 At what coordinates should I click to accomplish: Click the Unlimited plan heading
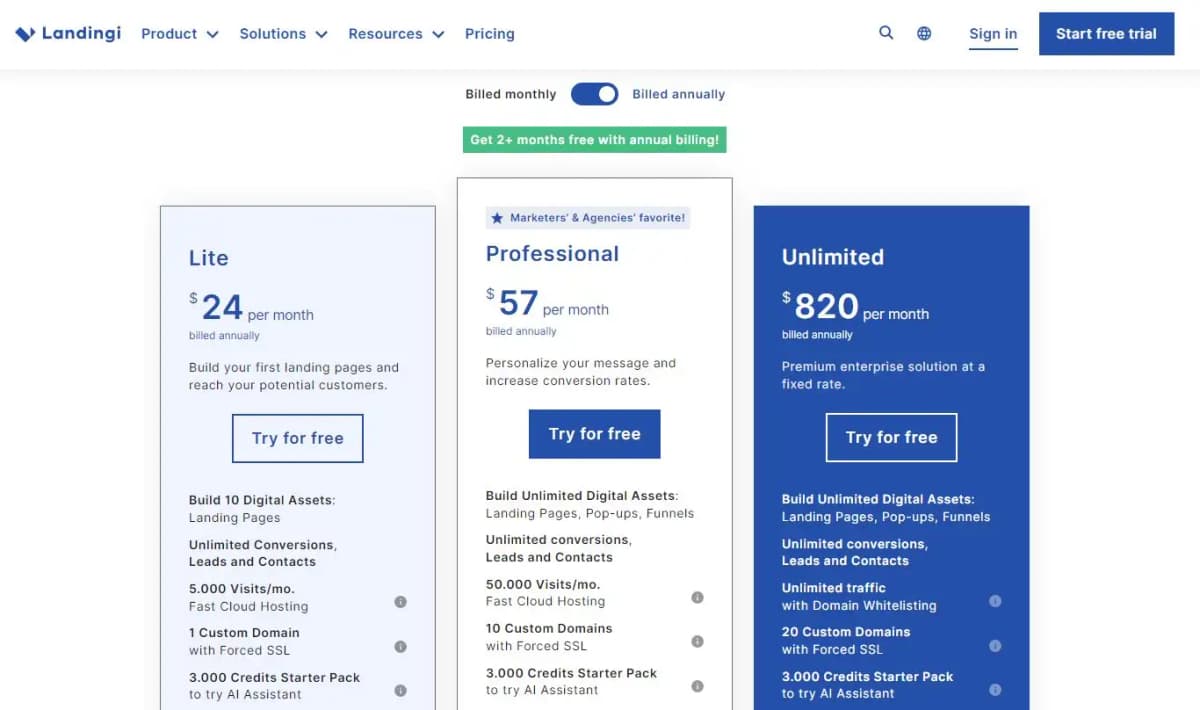click(x=833, y=257)
